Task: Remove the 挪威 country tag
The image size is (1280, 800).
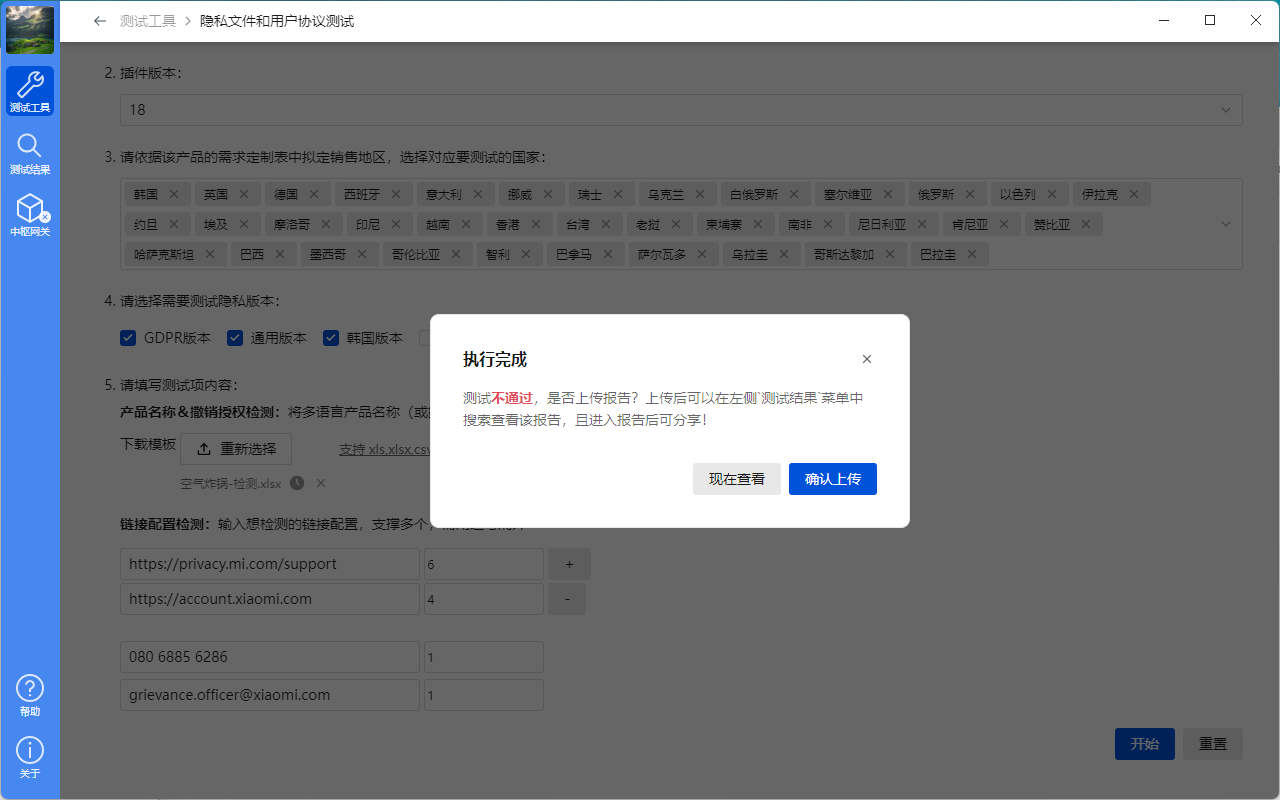Action: click(x=548, y=194)
